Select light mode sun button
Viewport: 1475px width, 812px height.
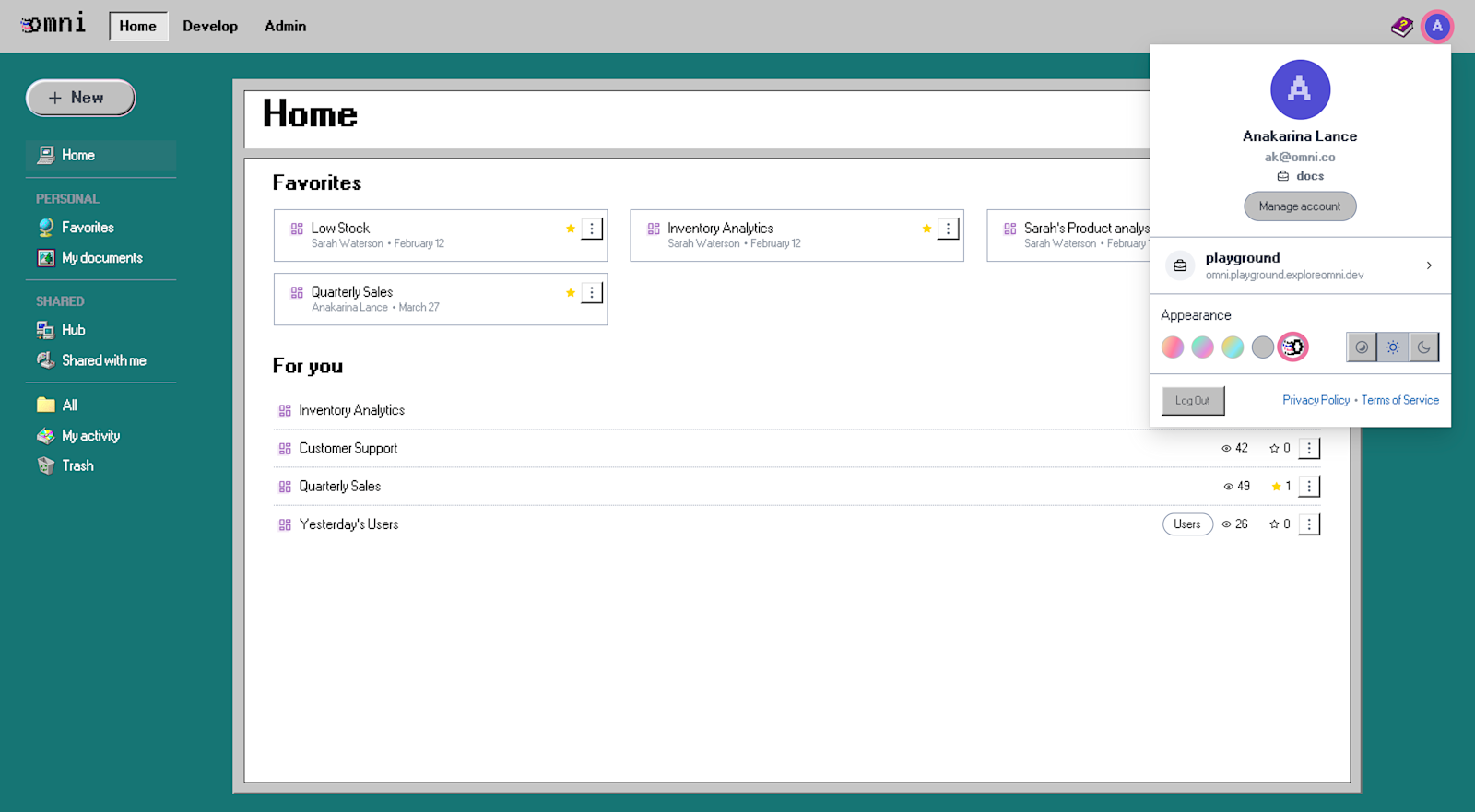1392,347
